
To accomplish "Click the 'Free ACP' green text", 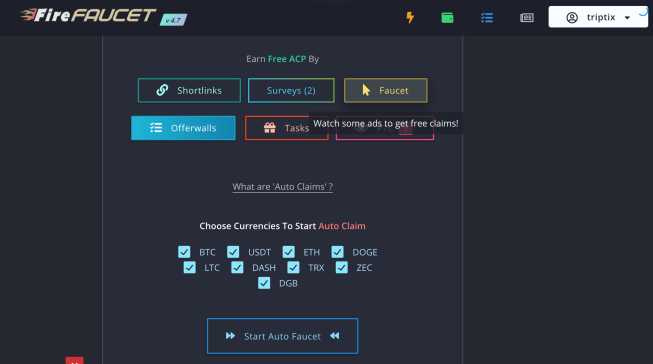I will tap(287, 59).
